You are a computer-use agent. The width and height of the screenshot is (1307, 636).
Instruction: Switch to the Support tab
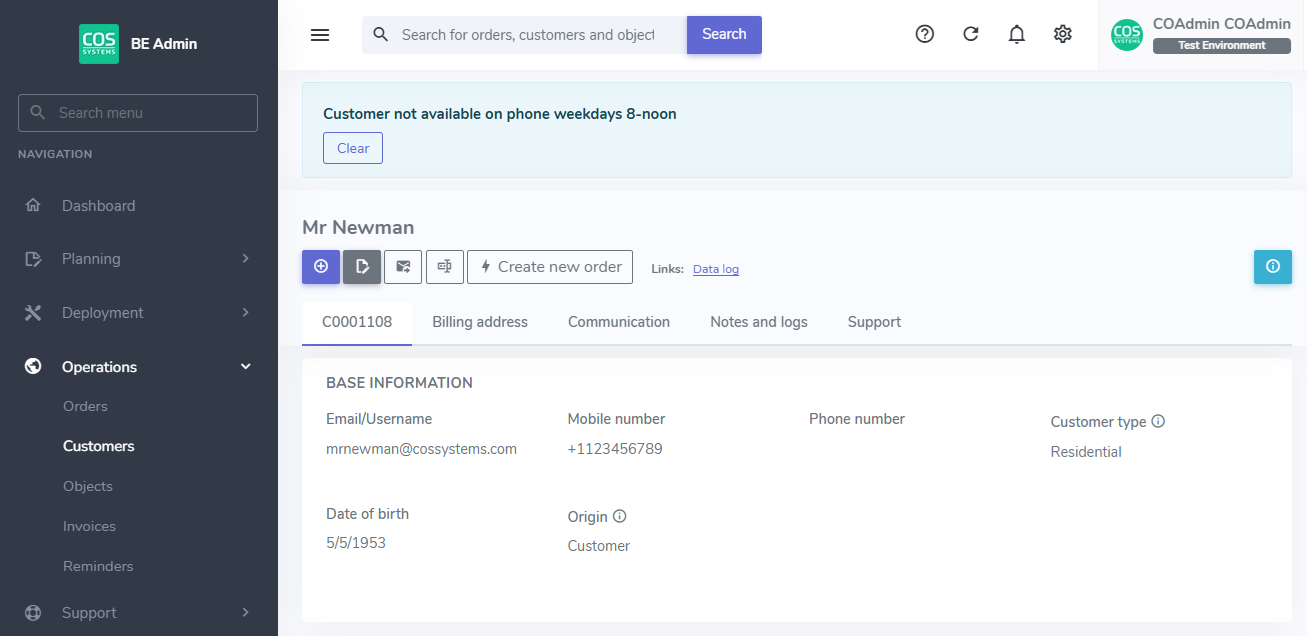(874, 322)
